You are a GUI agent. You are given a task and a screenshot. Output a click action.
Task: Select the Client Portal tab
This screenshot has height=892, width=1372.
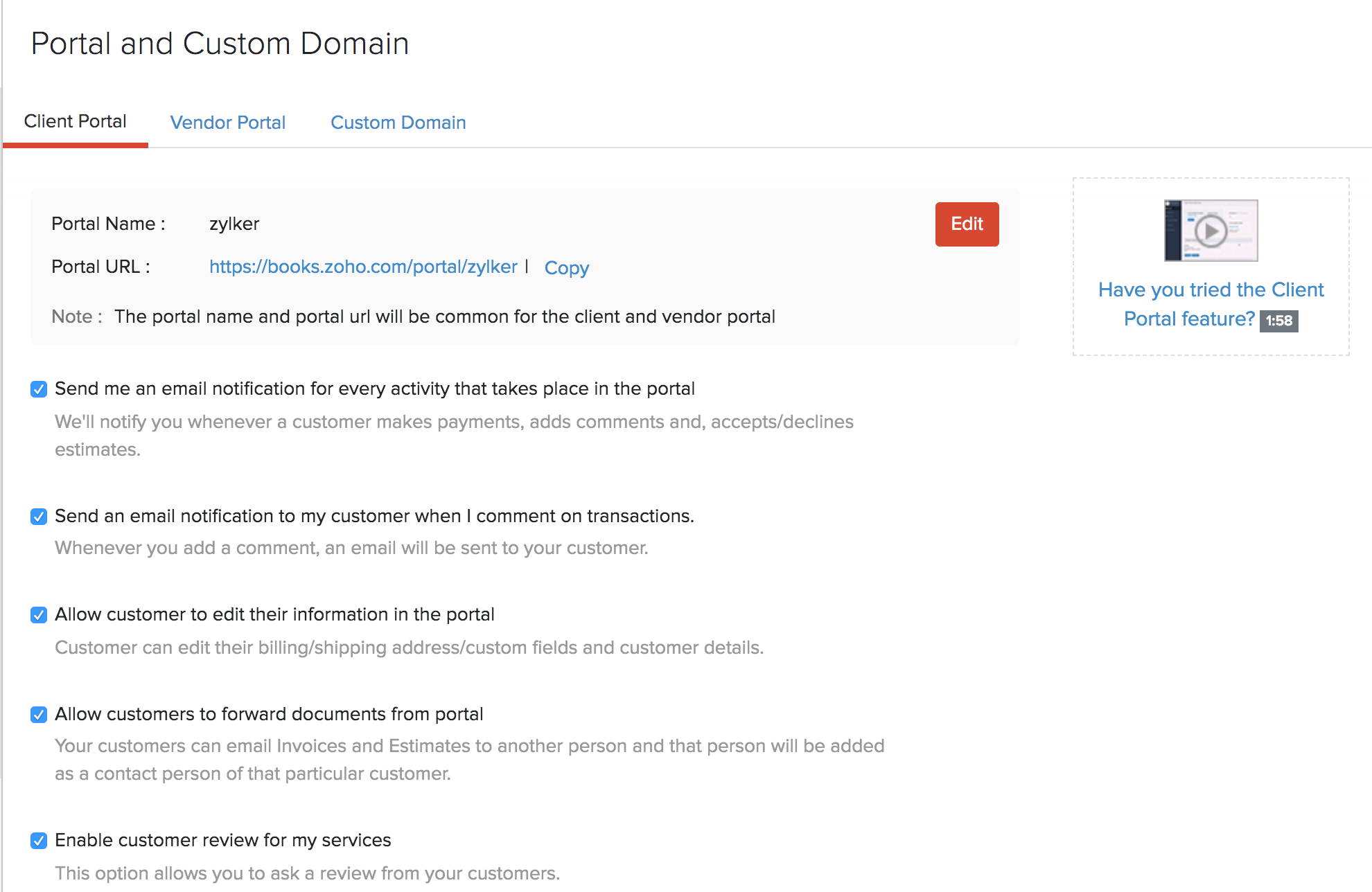pos(75,121)
